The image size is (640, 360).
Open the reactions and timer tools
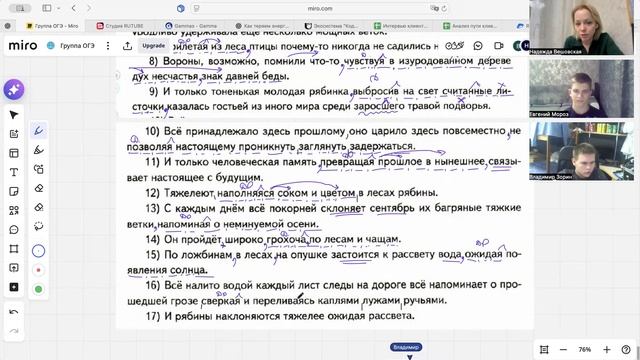(x=454, y=46)
